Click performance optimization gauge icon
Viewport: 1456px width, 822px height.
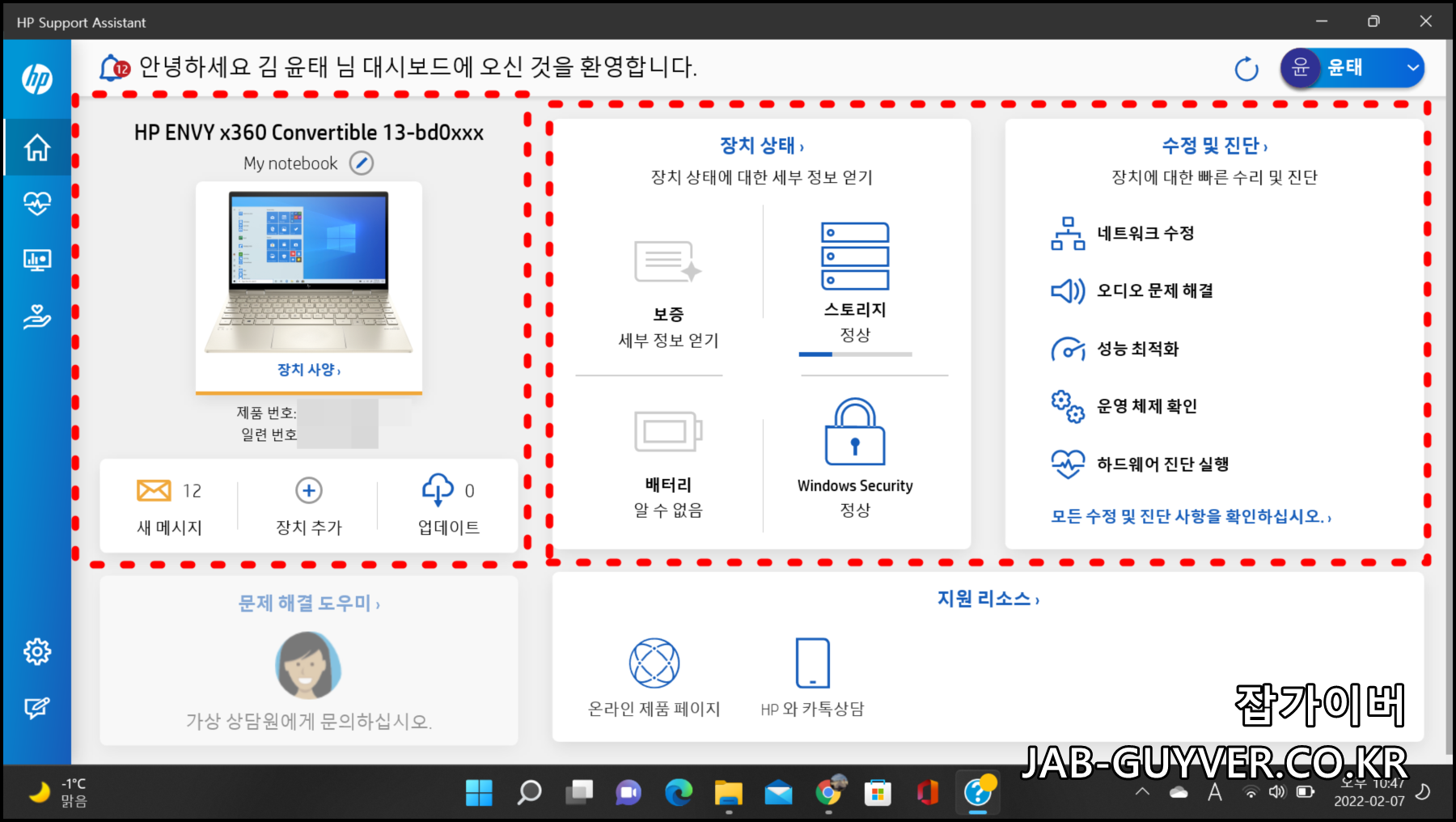pos(1068,349)
